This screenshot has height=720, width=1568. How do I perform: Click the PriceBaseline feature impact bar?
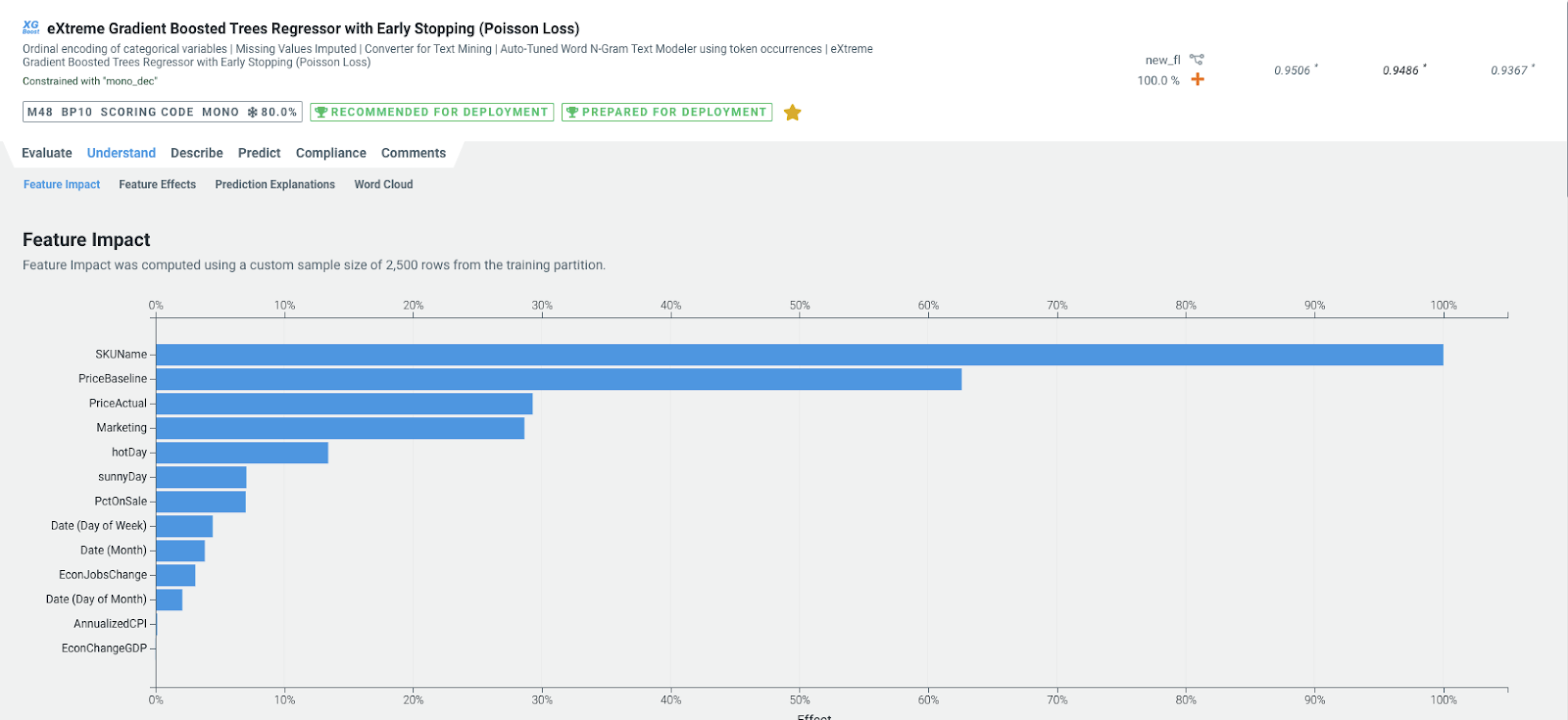558,379
